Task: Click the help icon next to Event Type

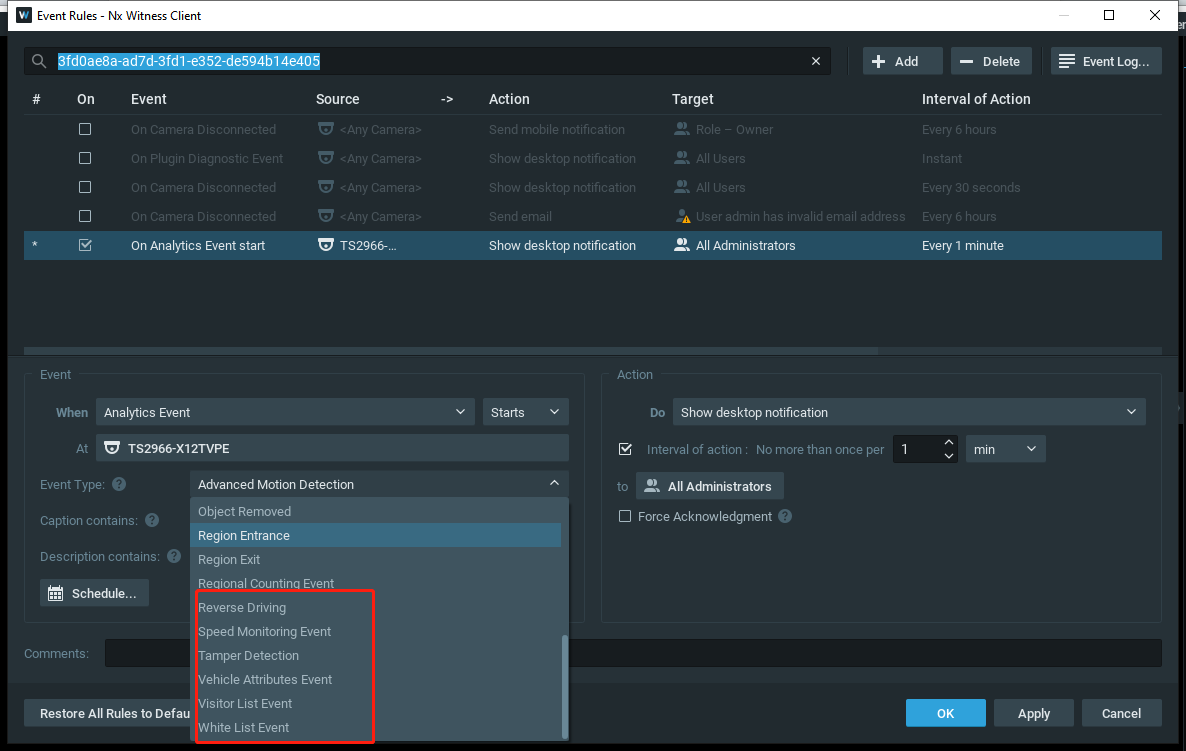Action: (119, 484)
